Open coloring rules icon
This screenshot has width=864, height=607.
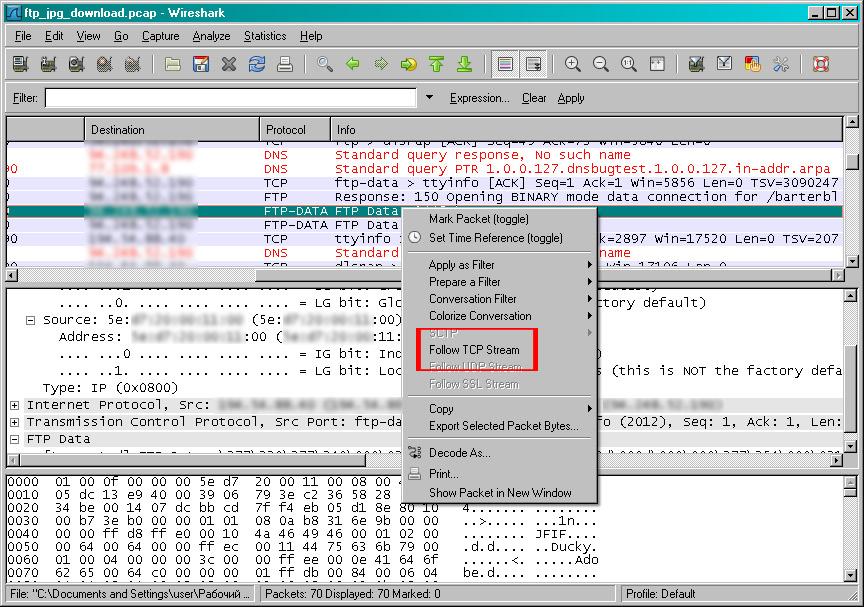click(753, 64)
